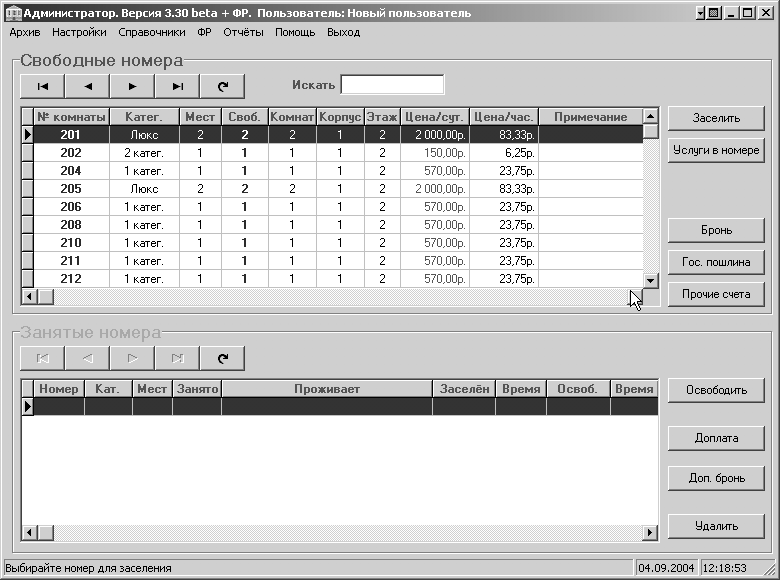Image resolution: width=780 pixels, height=580 pixels.
Task: Click the application icon in title bar
Action: pos(13,13)
